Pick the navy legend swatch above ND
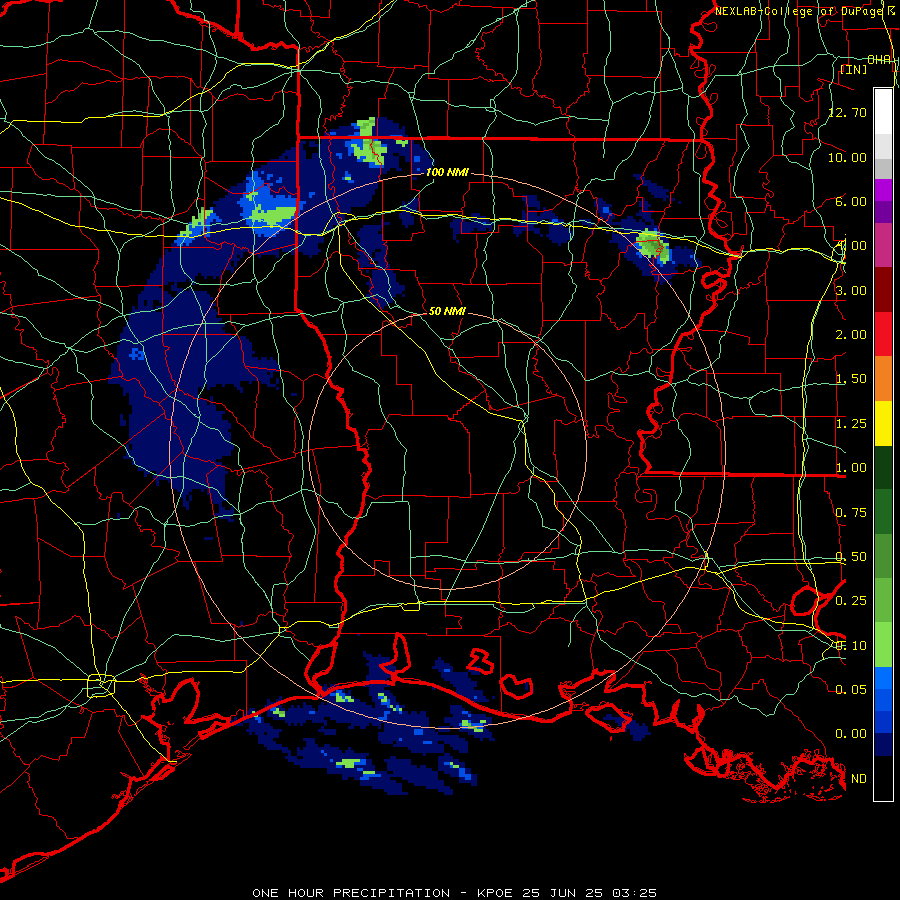This screenshot has height=900, width=900. point(883,744)
